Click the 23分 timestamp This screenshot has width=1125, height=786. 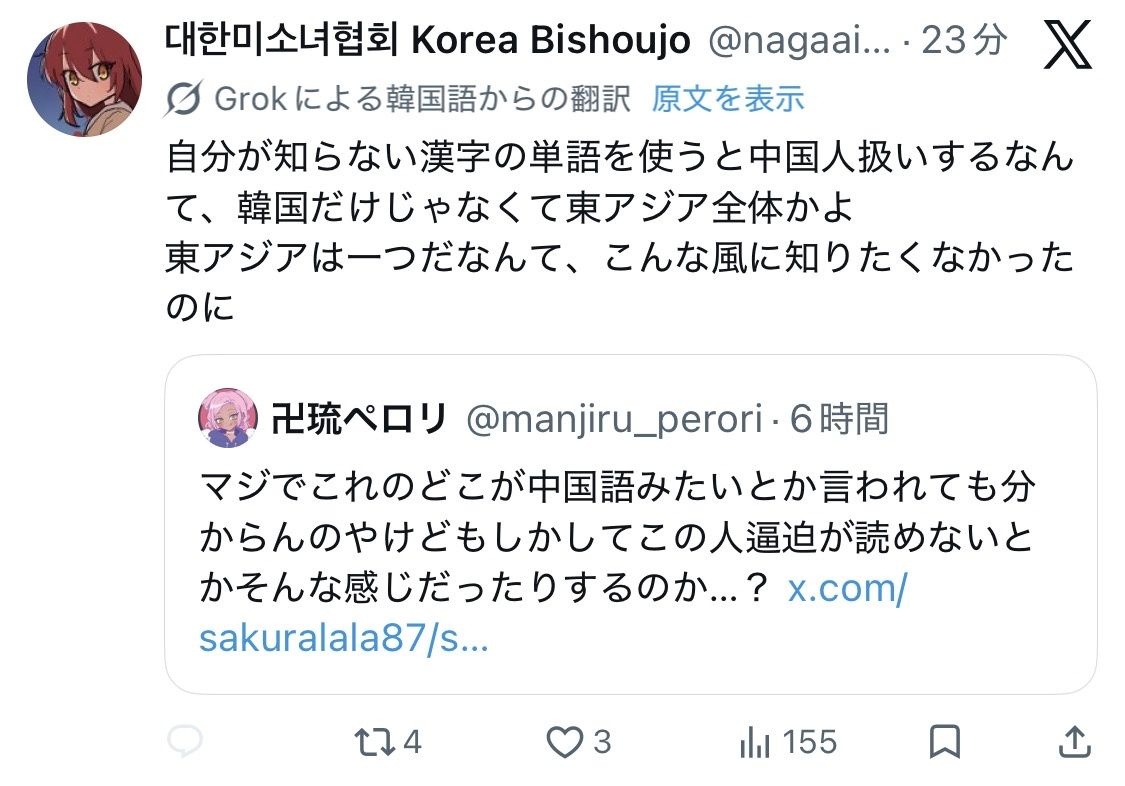[x=962, y=41]
